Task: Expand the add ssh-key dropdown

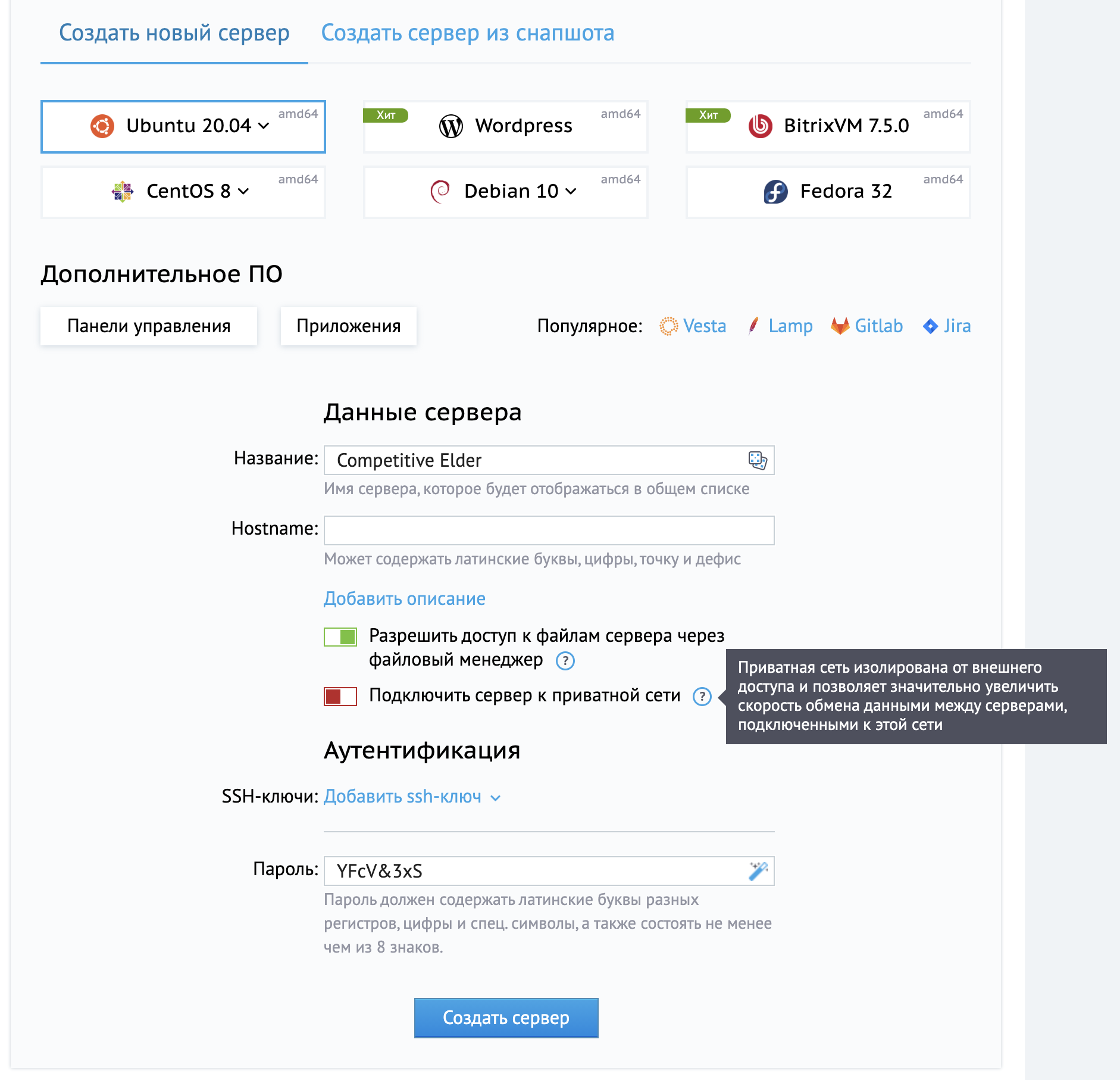Action: click(x=412, y=797)
